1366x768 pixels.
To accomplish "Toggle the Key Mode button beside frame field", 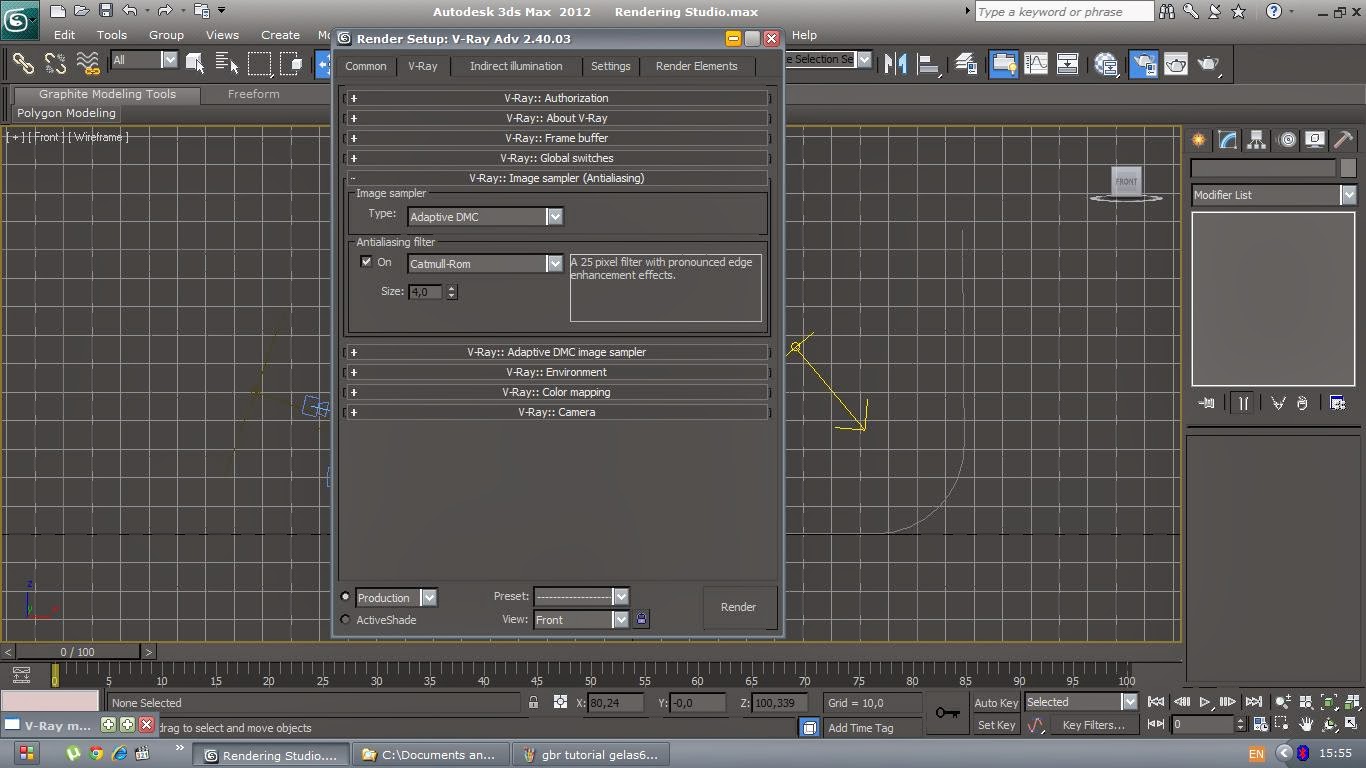I will [x=1156, y=724].
